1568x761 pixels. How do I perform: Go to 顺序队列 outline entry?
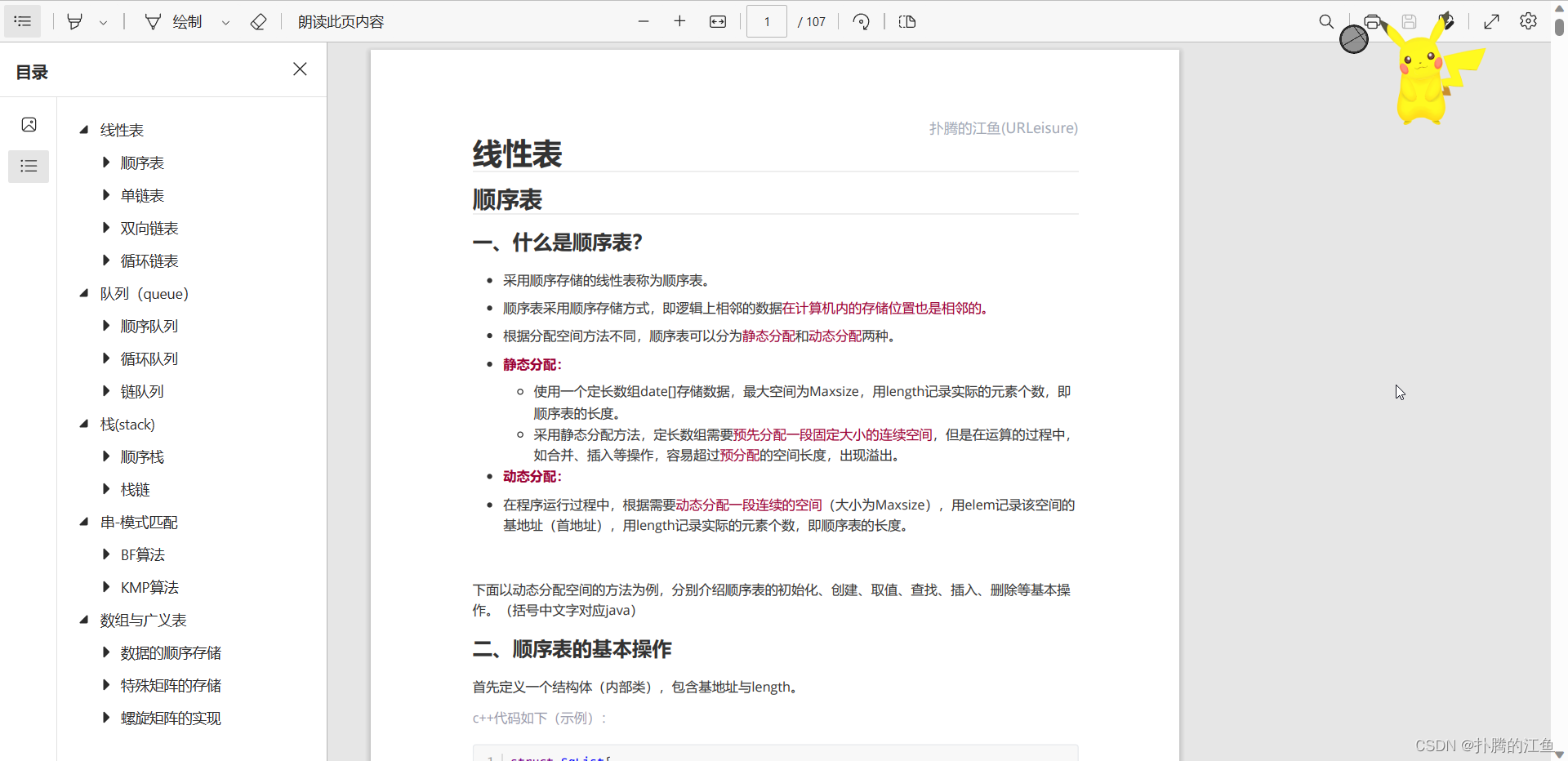[149, 327]
